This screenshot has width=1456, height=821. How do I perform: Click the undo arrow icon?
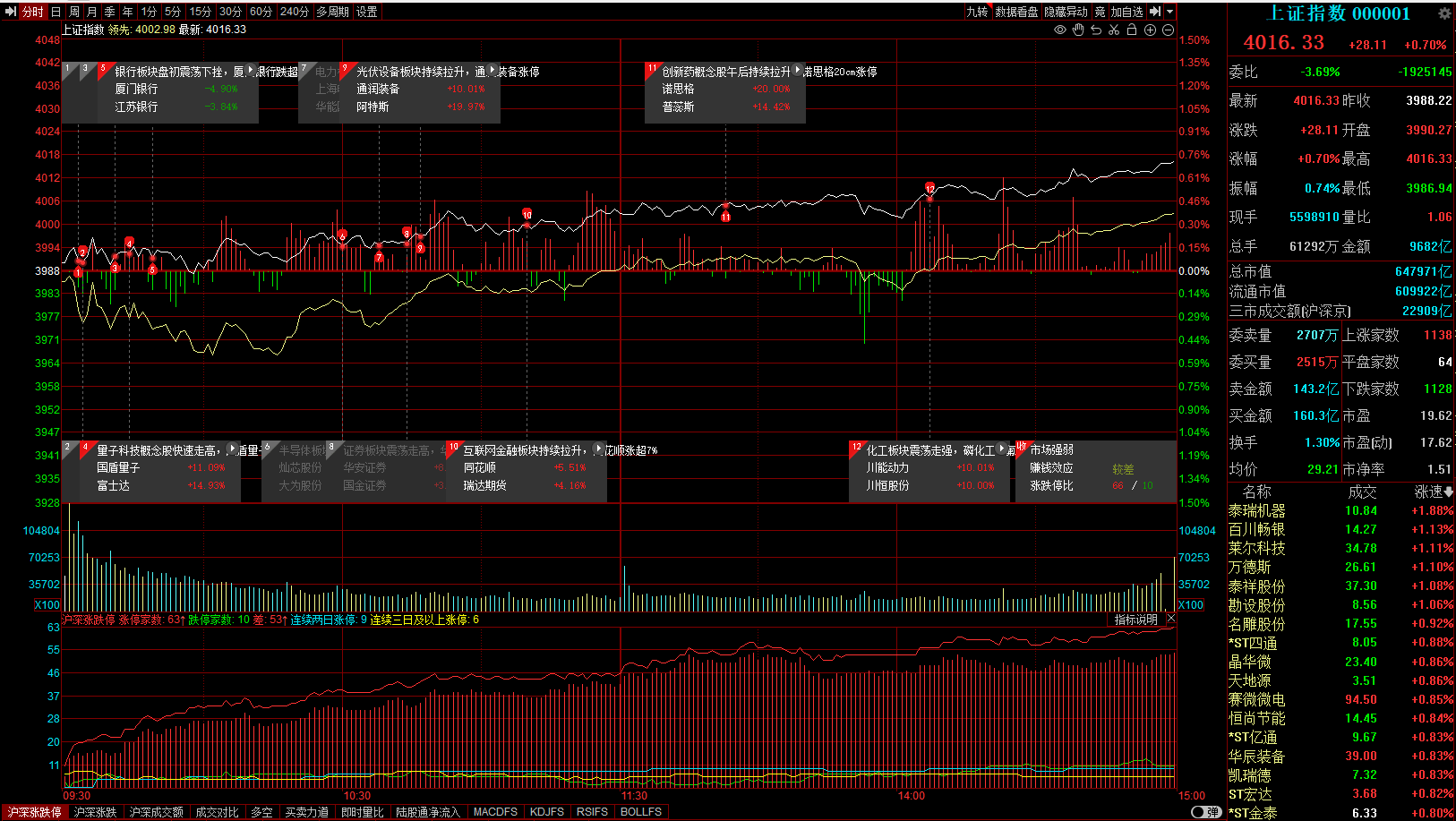1096,30
